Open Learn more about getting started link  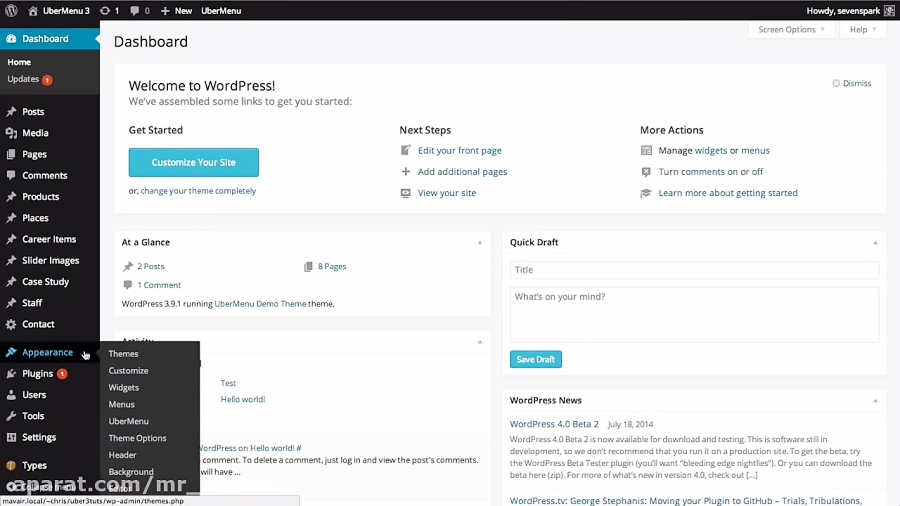728,193
